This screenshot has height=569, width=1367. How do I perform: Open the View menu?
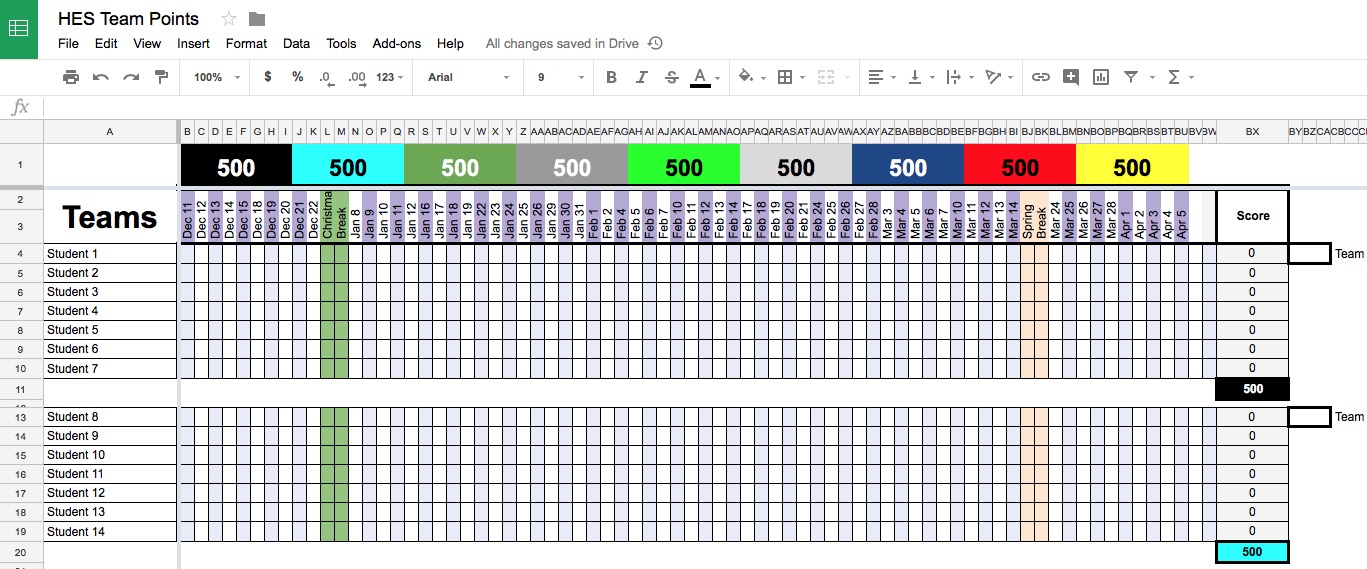(147, 44)
